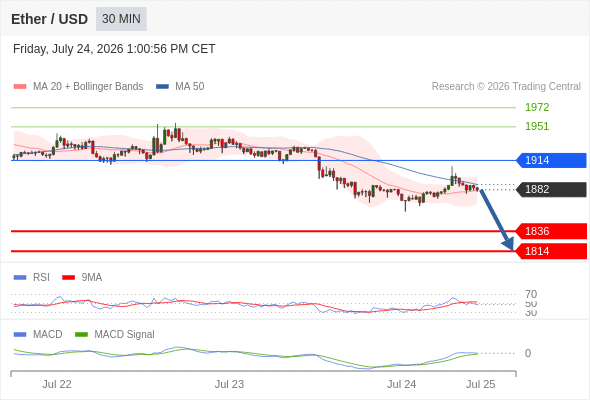Screen dimensions: 590x400
Task: Click the Jul 25 date axis label
Action: [x=481, y=384]
